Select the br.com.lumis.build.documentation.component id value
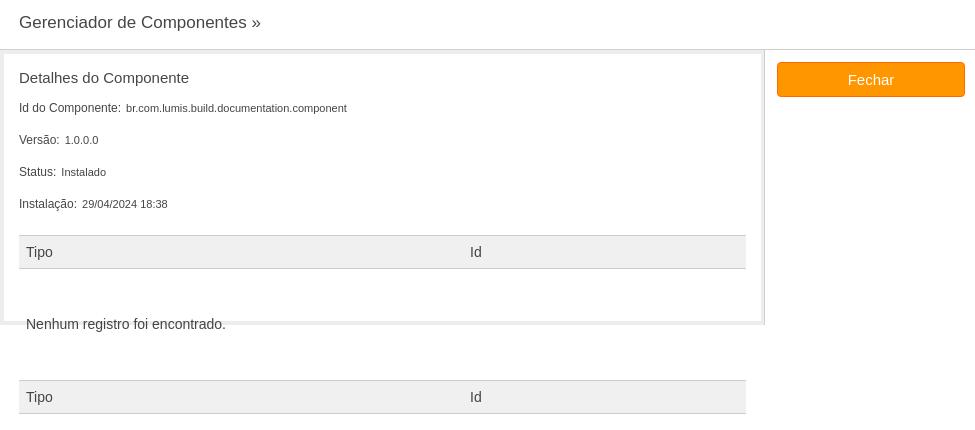 point(236,108)
